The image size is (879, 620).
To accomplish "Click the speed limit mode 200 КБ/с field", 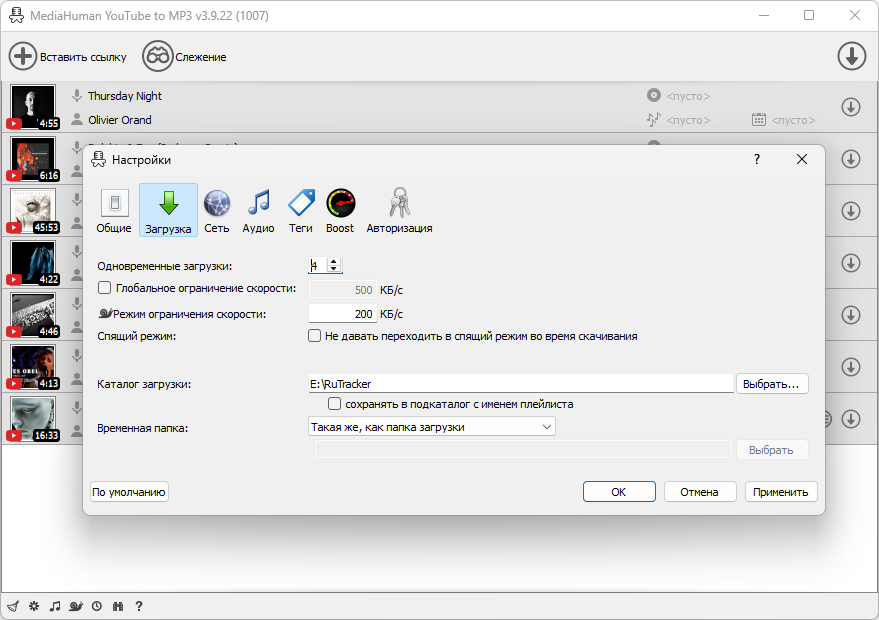I will pyautogui.click(x=343, y=314).
